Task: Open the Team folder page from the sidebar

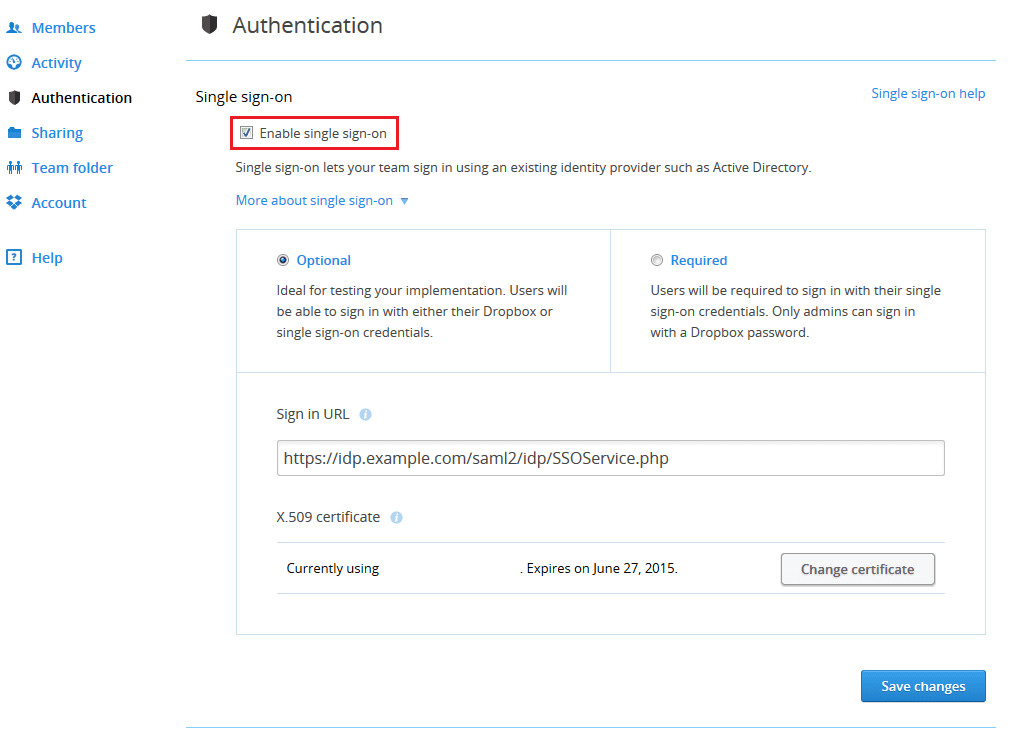Action: tap(73, 167)
